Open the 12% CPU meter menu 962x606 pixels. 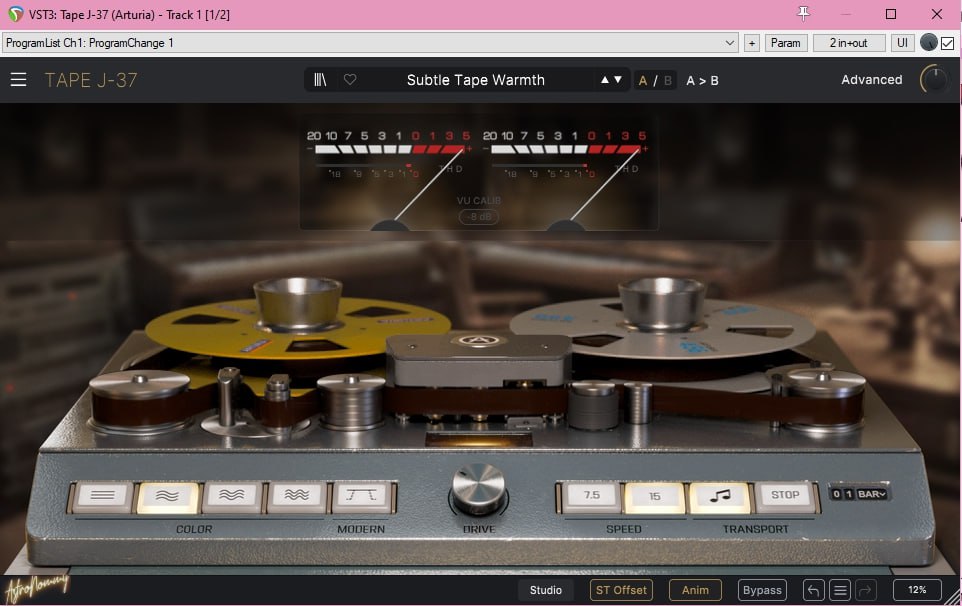(917, 590)
